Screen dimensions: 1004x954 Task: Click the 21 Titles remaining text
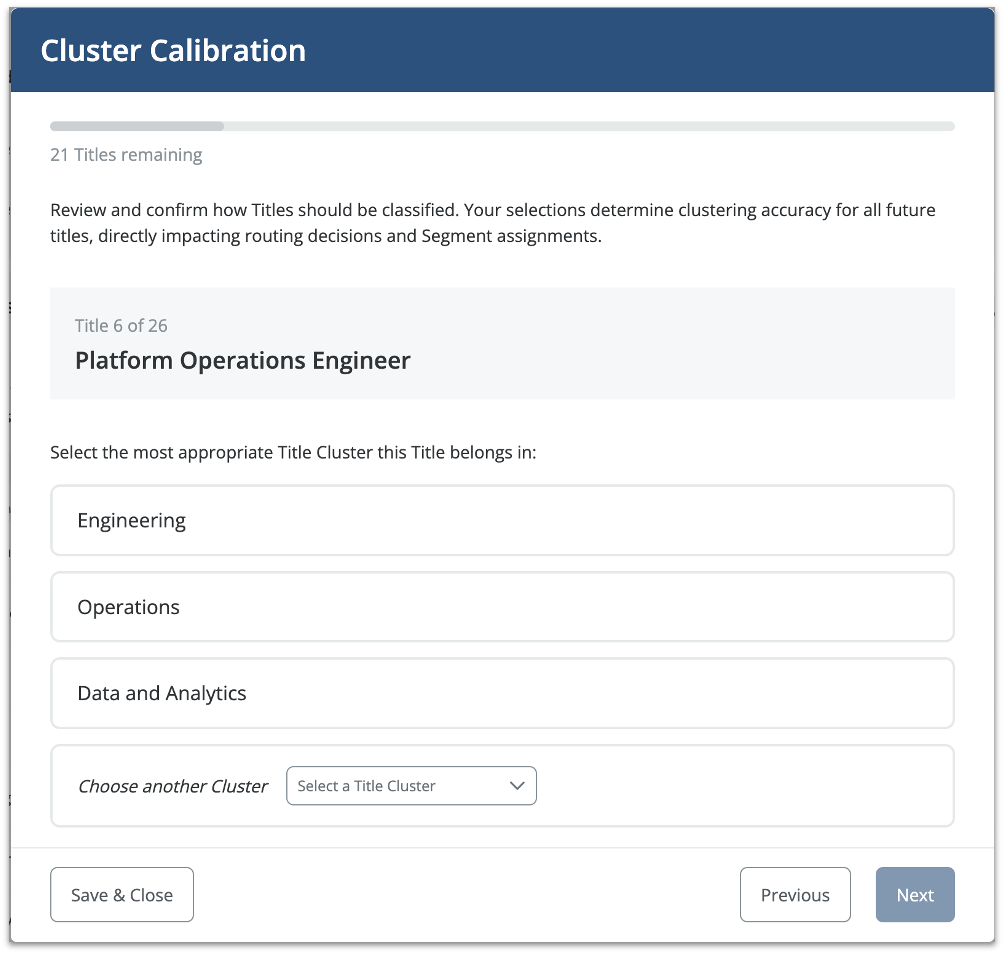point(126,155)
